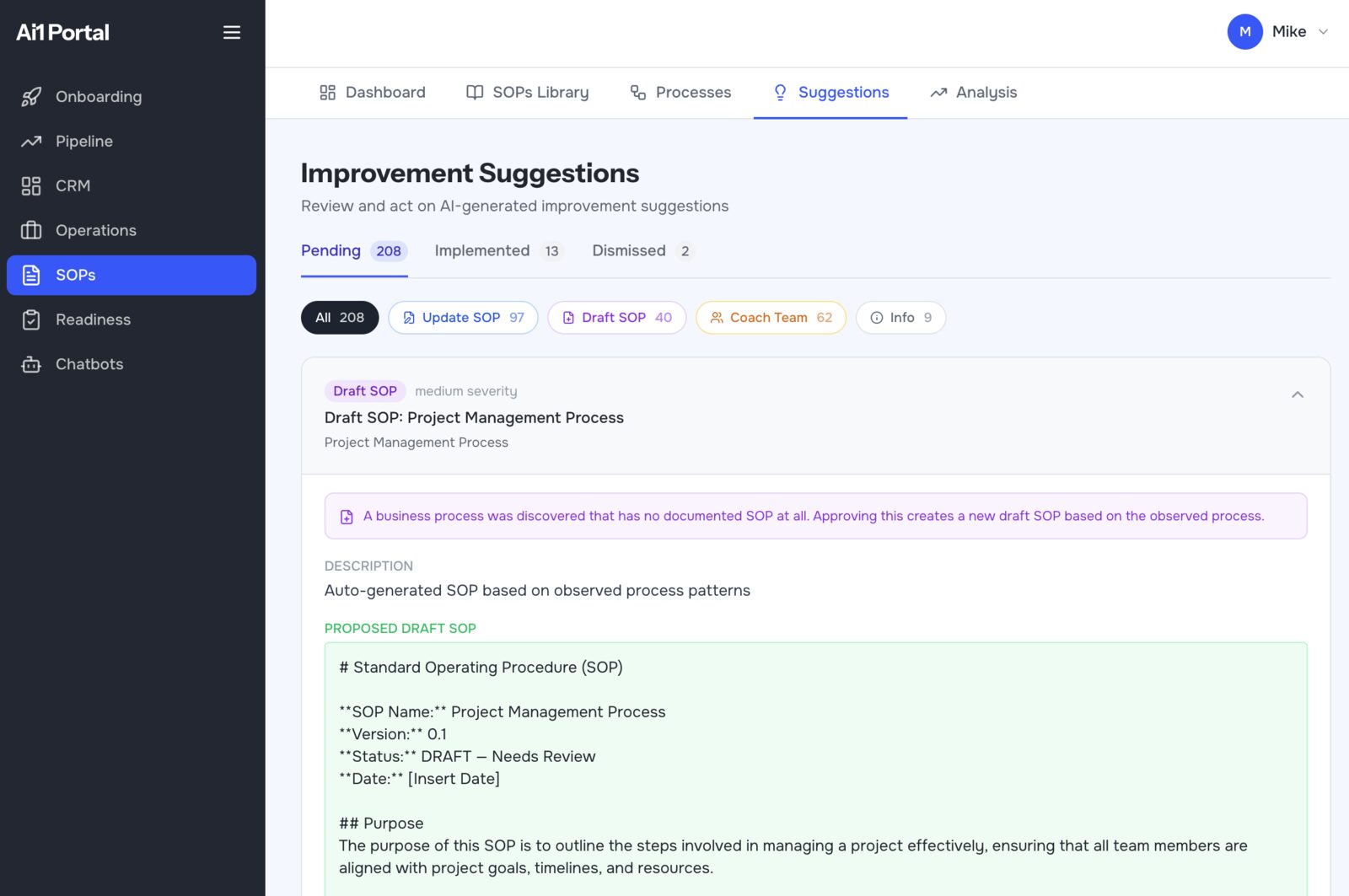This screenshot has width=1349, height=896.
Task: Click the Operations briefcase icon
Action: pyautogui.click(x=31, y=231)
